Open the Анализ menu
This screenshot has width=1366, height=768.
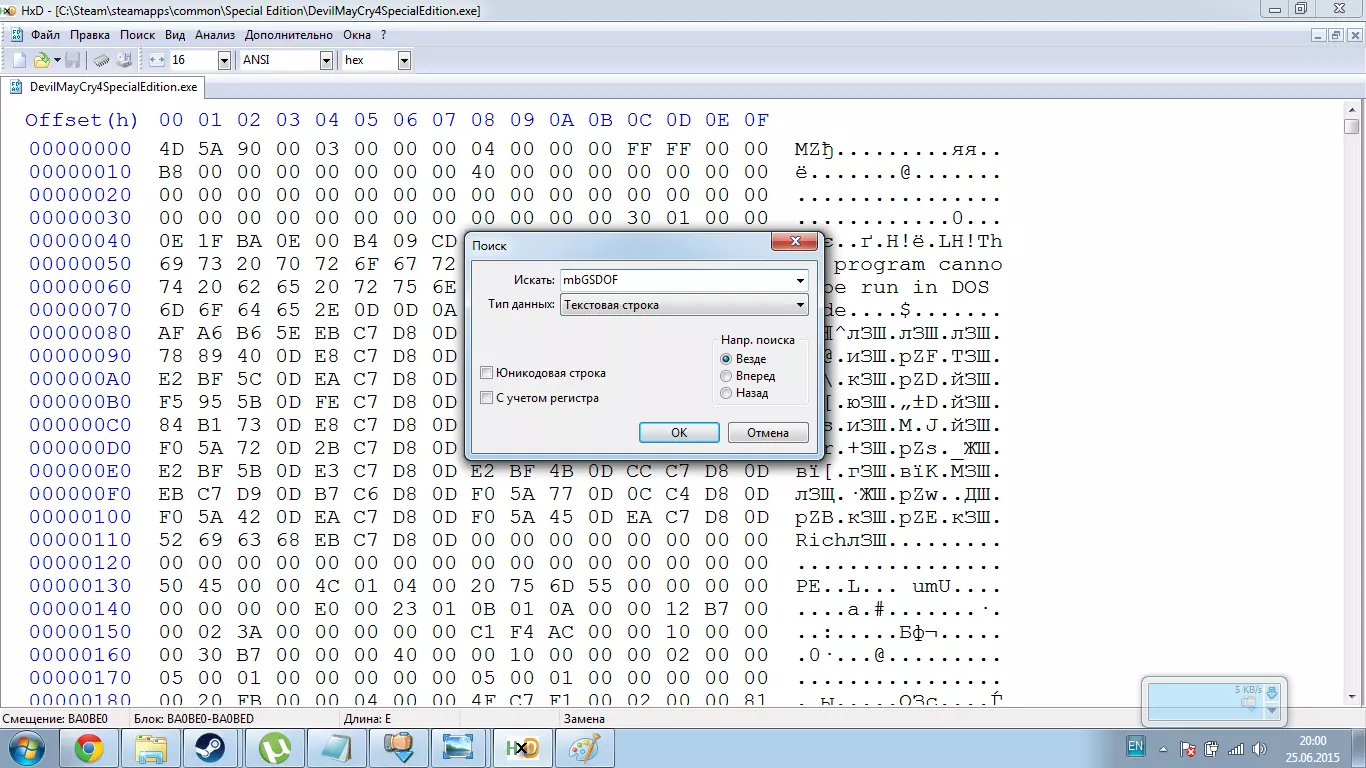[x=215, y=35]
